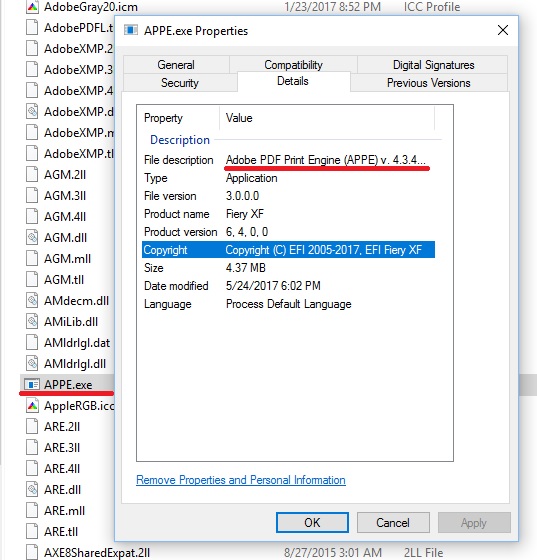Screen dimensions: 537x560
Task: Select the ARE.3ll file
Action: 62,448
